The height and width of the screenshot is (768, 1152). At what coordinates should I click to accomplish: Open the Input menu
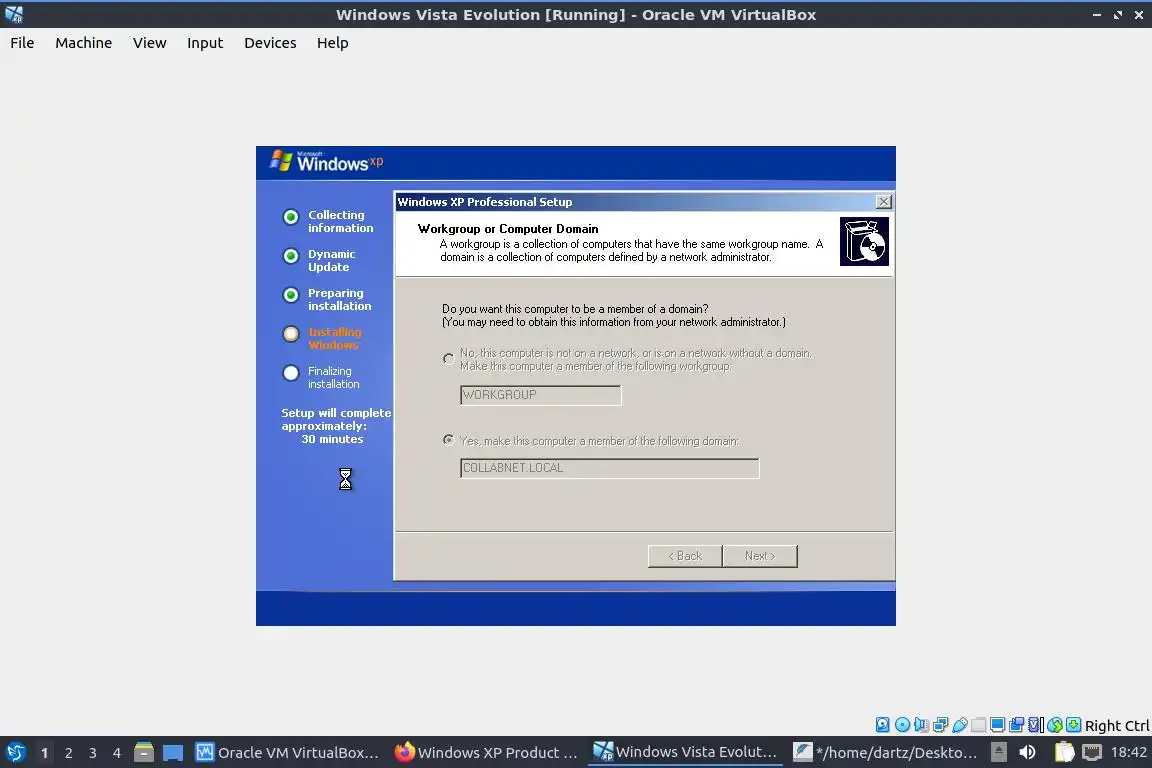(205, 43)
